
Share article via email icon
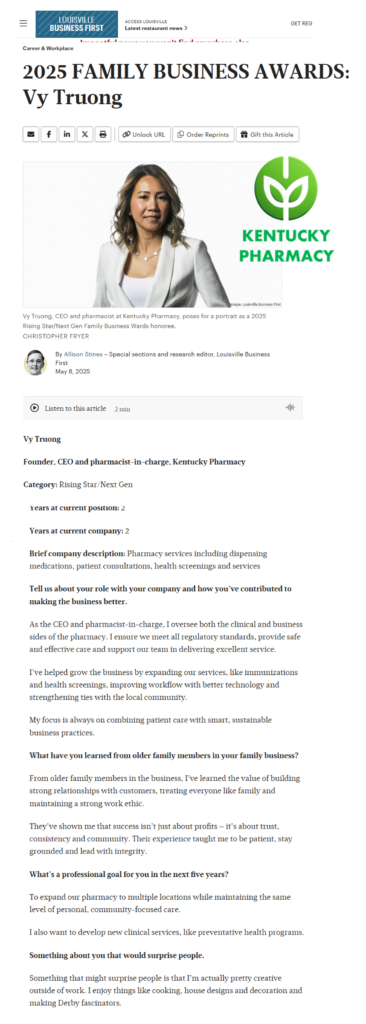[x=31, y=134]
